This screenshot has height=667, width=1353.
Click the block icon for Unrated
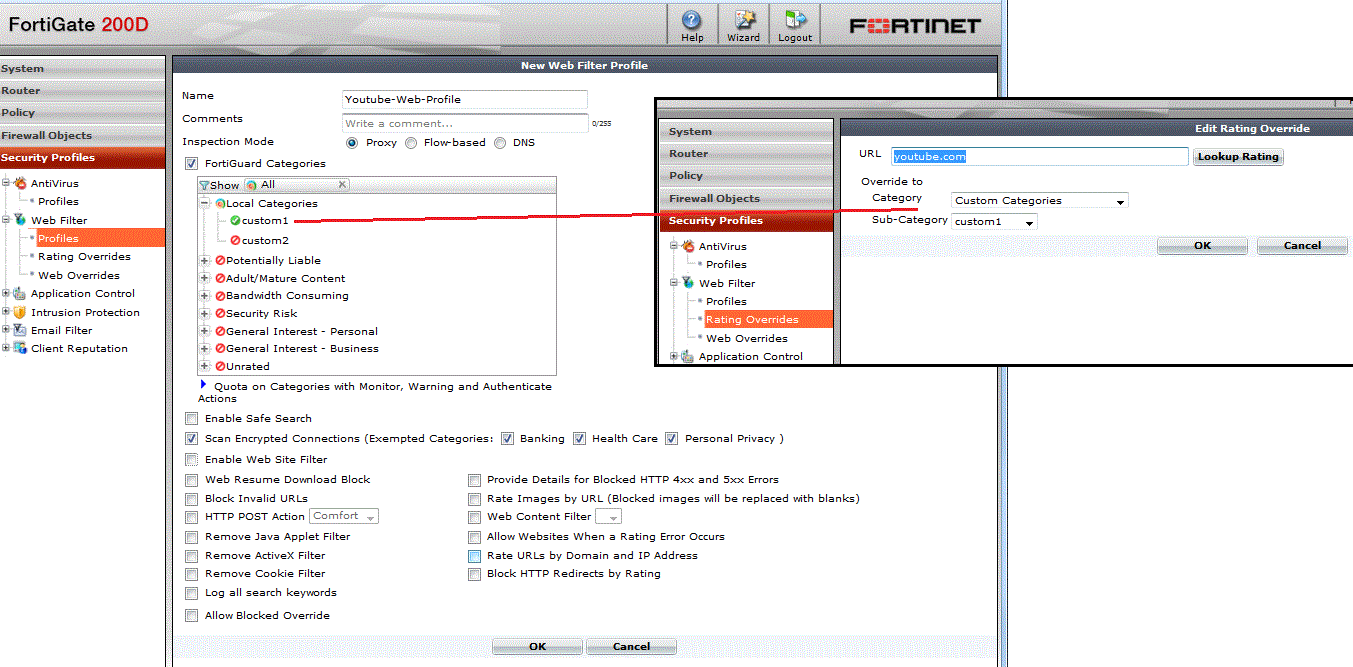click(x=219, y=366)
